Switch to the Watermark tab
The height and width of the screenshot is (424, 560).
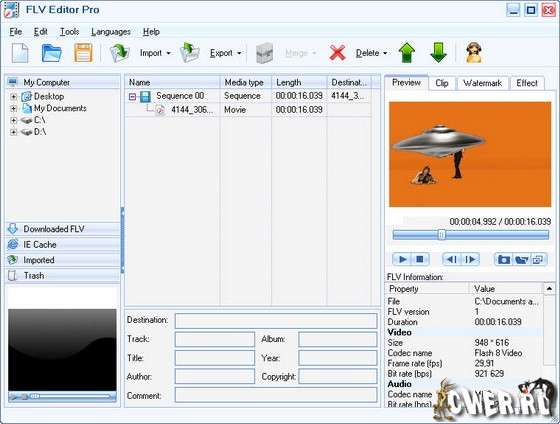click(x=482, y=83)
